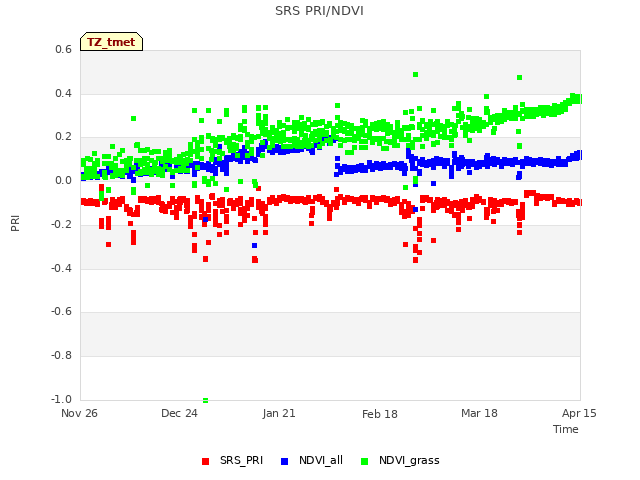Click the Mar 18 x-axis tick label
This screenshot has width=640, height=480.
479,413
